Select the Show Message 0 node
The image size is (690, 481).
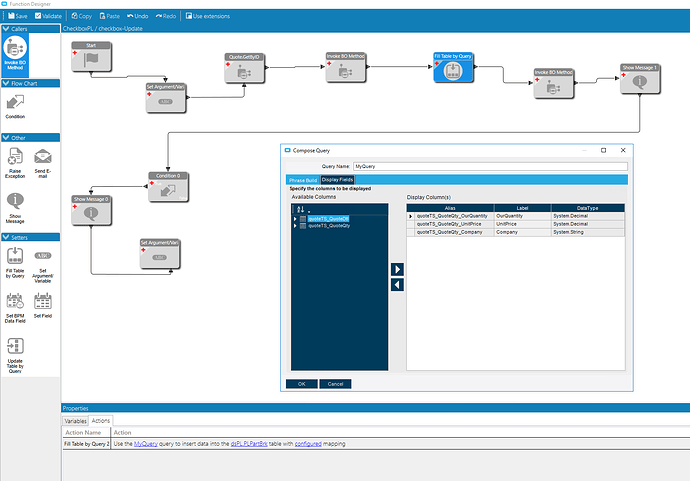click(91, 210)
